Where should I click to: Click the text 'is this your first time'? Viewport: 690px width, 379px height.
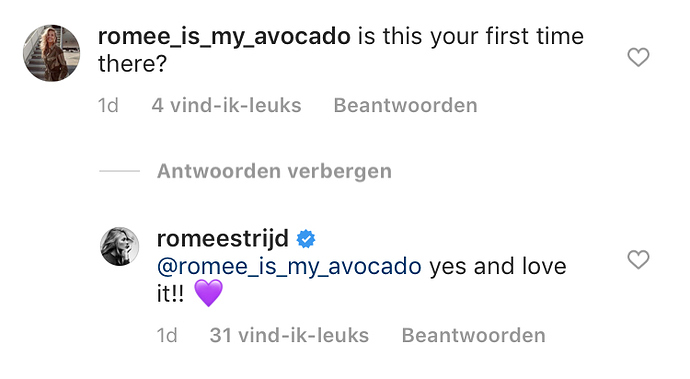pyautogui.click(x=471, y=36)
